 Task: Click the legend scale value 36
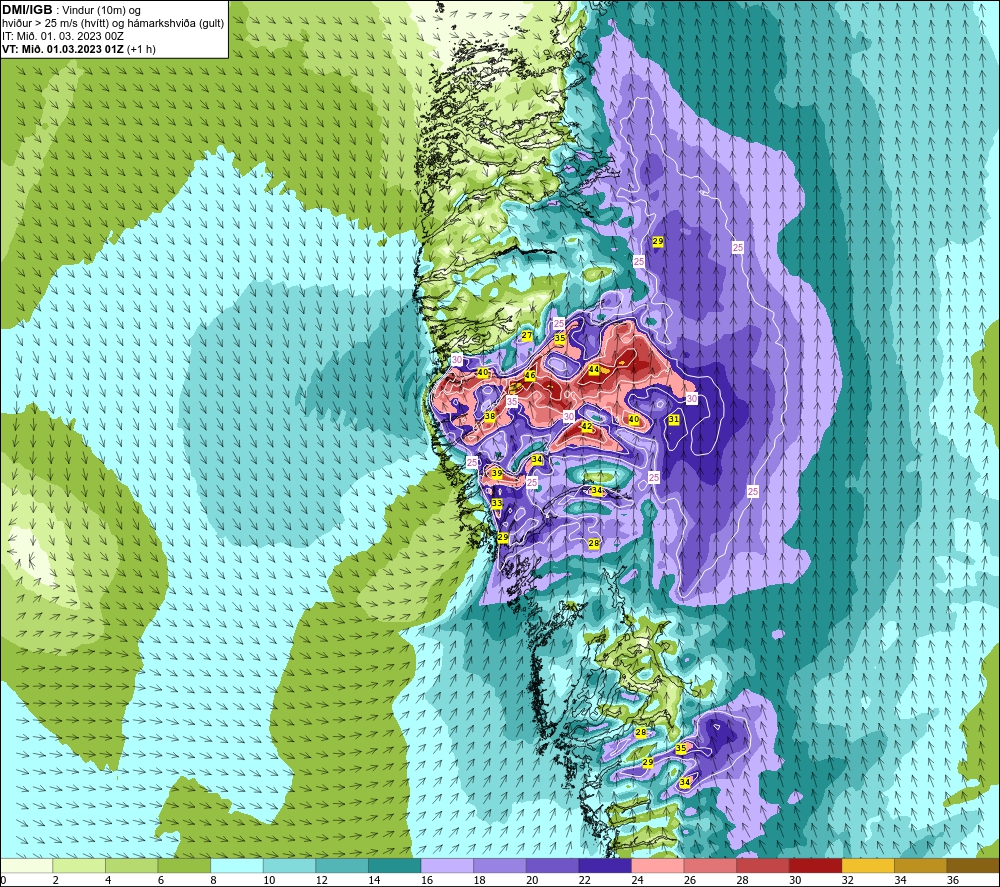pos(953,880)
